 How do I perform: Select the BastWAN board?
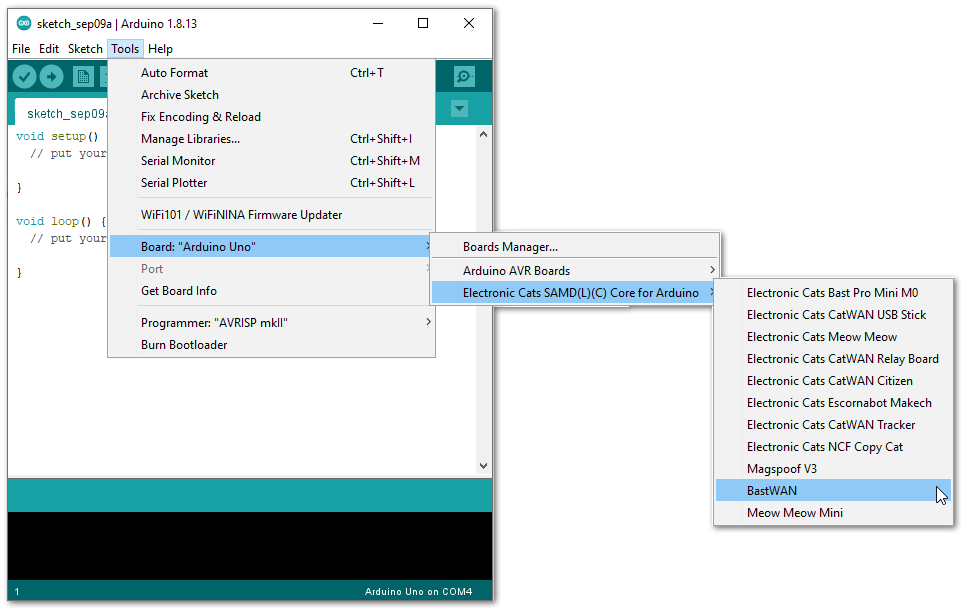click(833, 491)
